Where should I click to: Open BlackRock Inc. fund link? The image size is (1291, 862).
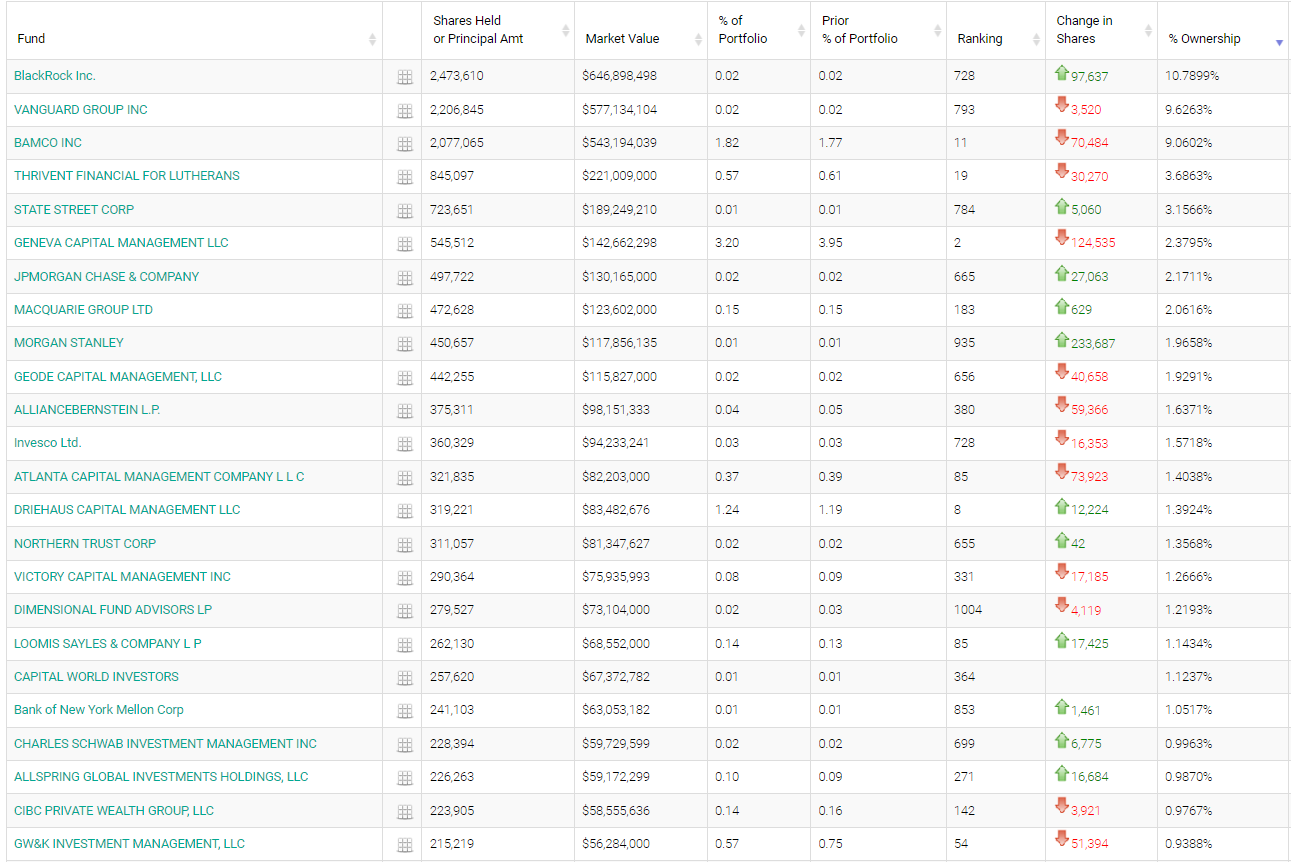[55, 76]
